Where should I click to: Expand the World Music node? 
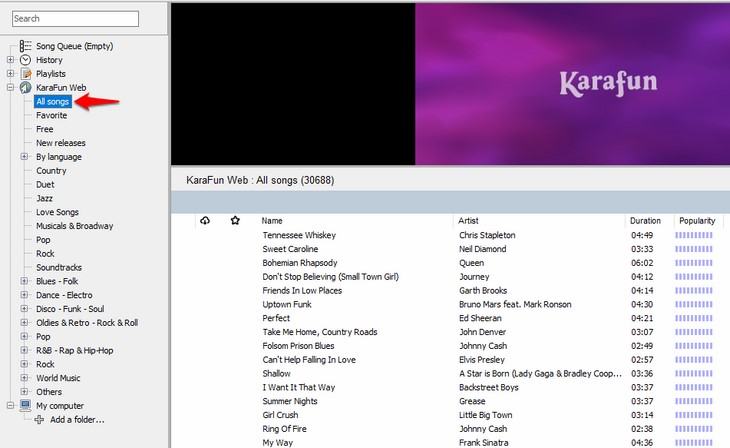point(24,378)
